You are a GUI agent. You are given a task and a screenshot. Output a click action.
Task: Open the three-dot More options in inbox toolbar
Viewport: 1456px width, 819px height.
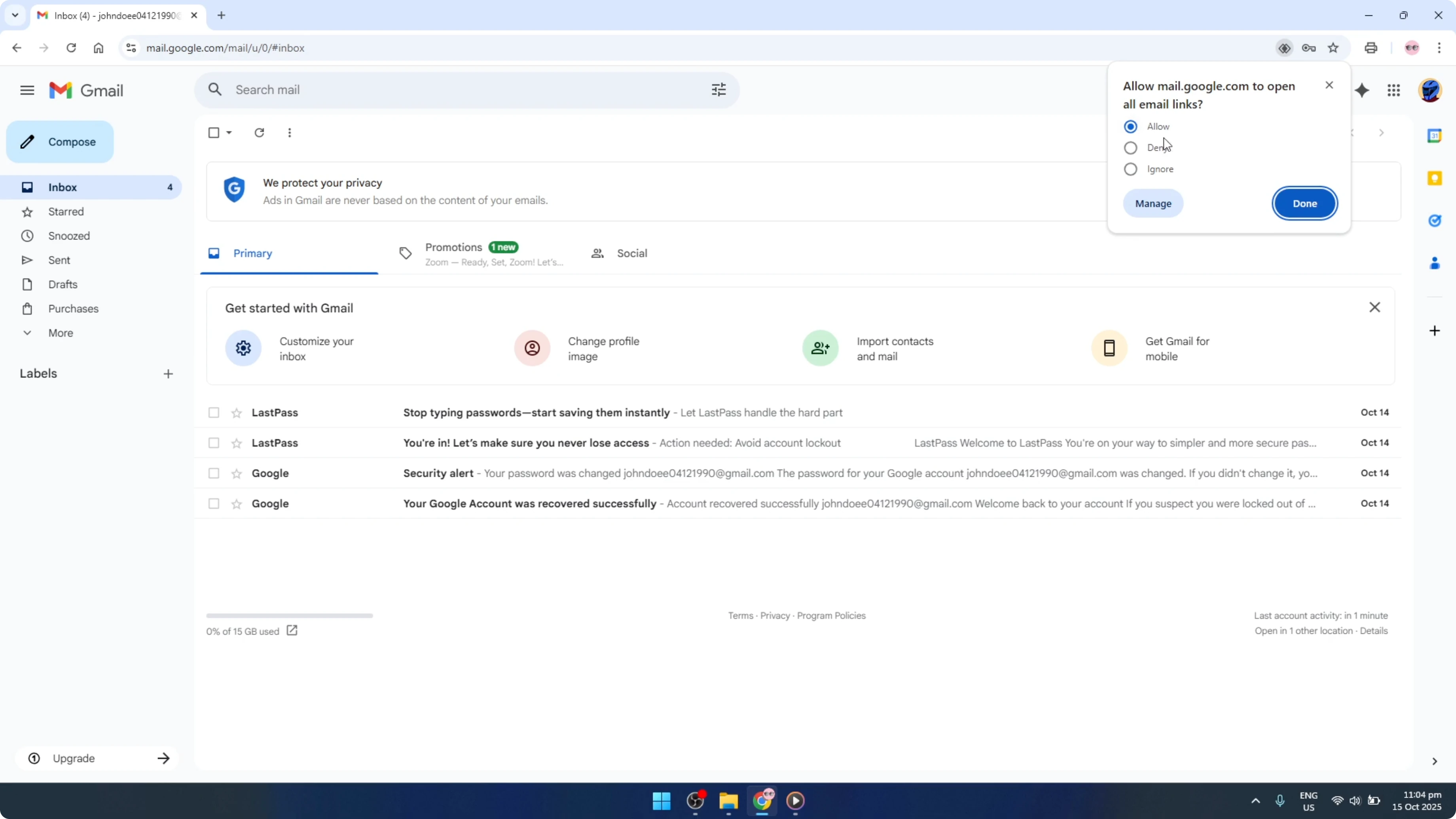point(289,133)
